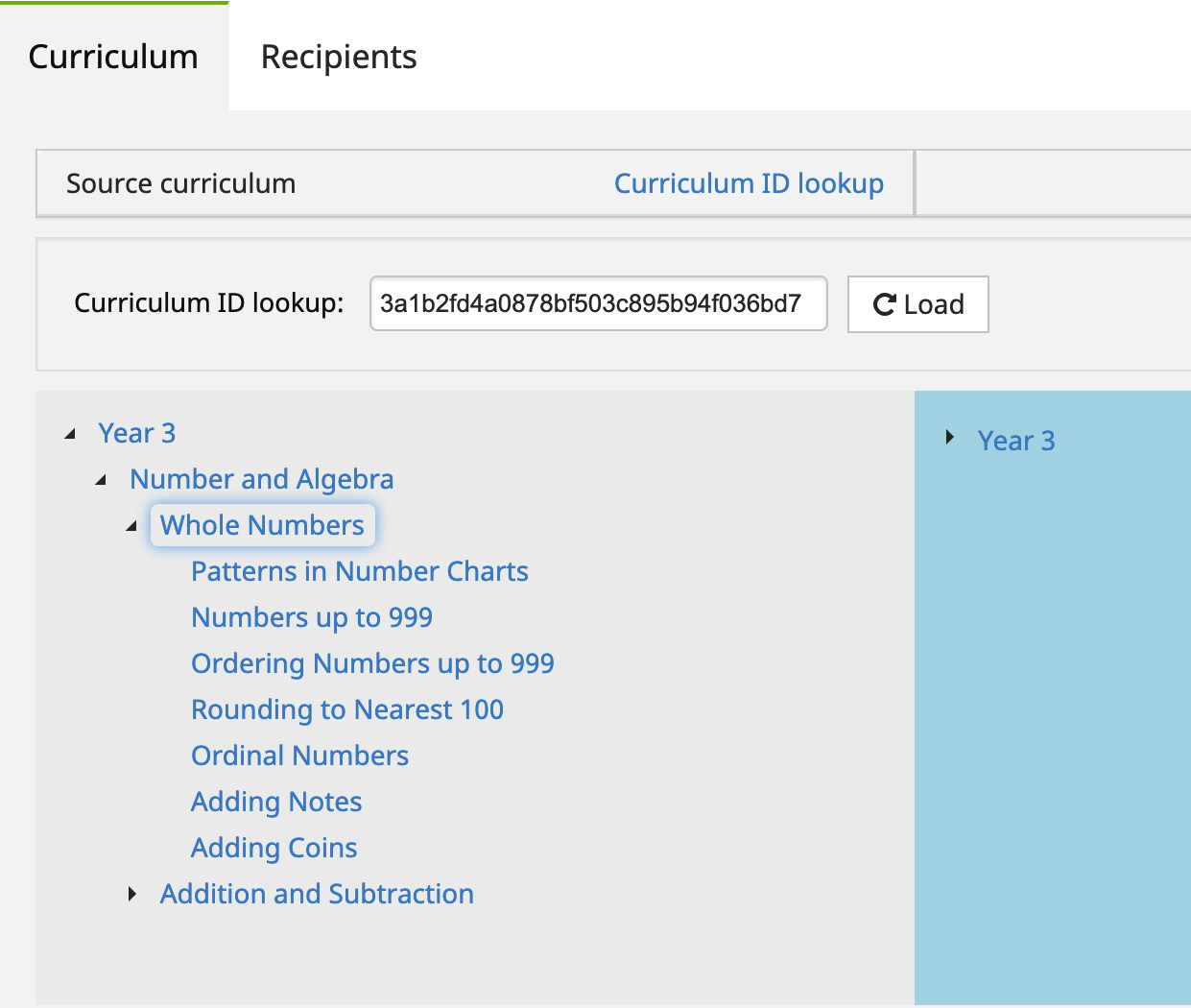This screenshot has width=1191, height=1008.
Task: Select the Ordinal Numbers topic
Action: click(299, 756)
